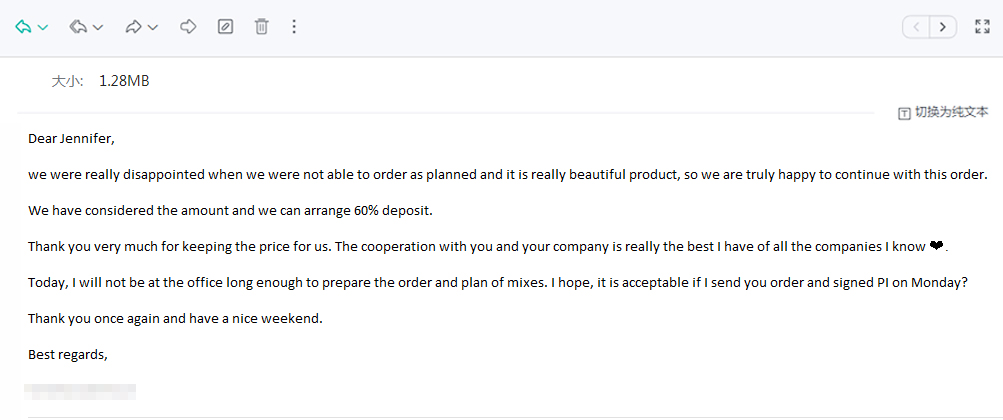
Task: Go to the next email
Action: click(943, 27)
